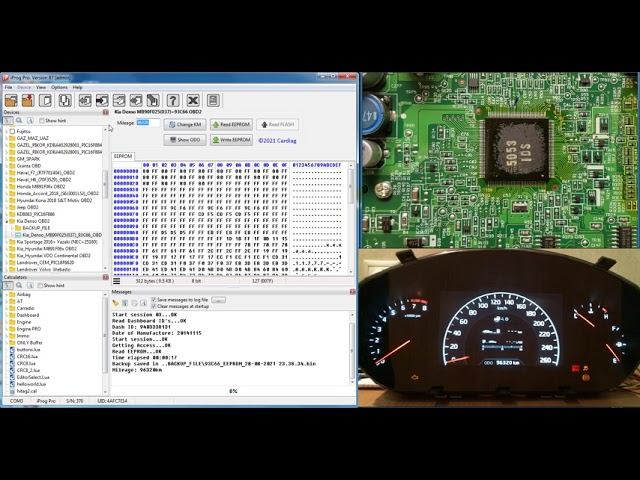Open the Options menu
The width and height of the screenshot is (640, 480).
[x=59, y=87]
